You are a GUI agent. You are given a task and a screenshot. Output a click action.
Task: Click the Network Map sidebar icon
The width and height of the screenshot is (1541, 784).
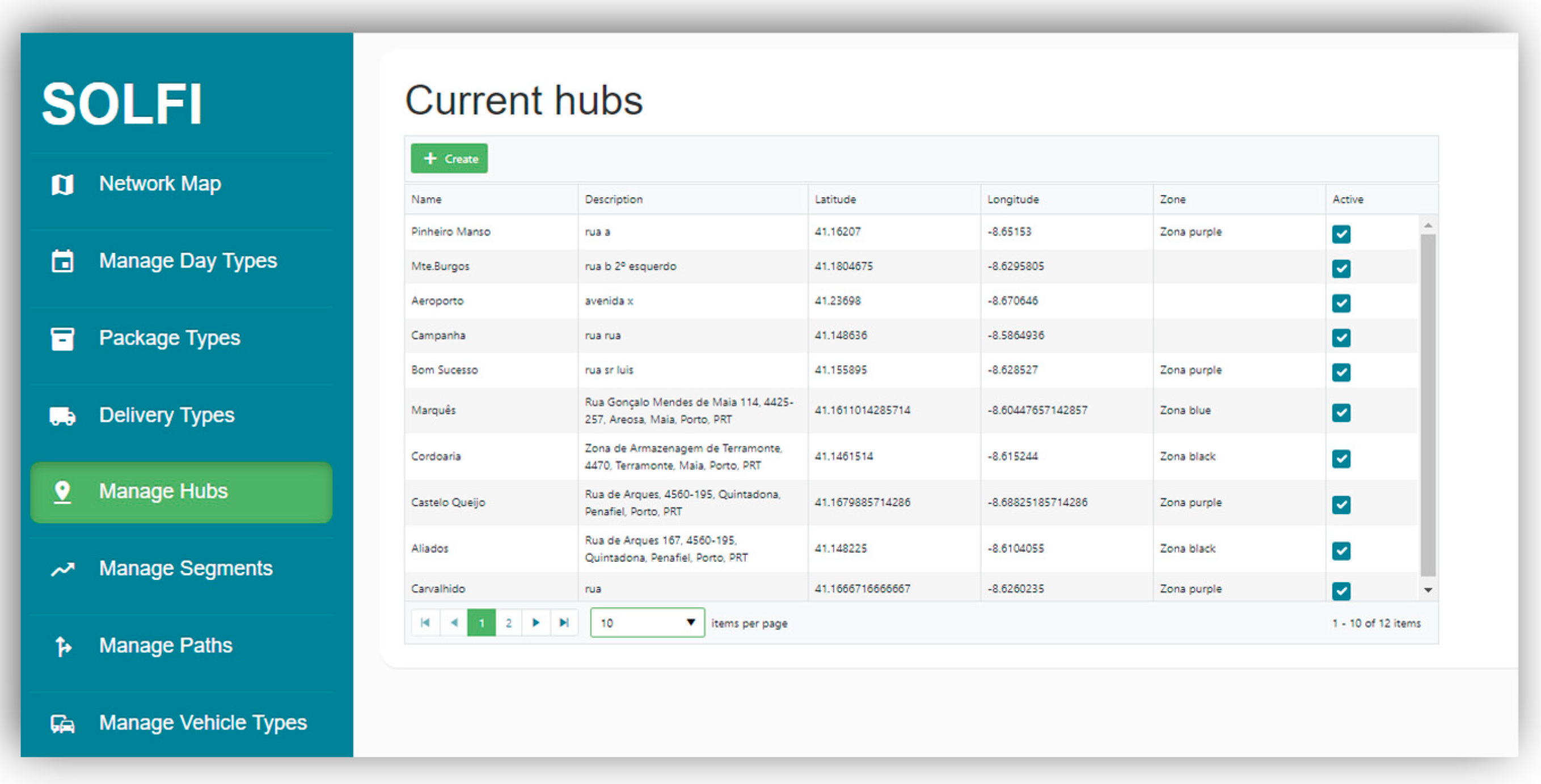pos(62,184)
